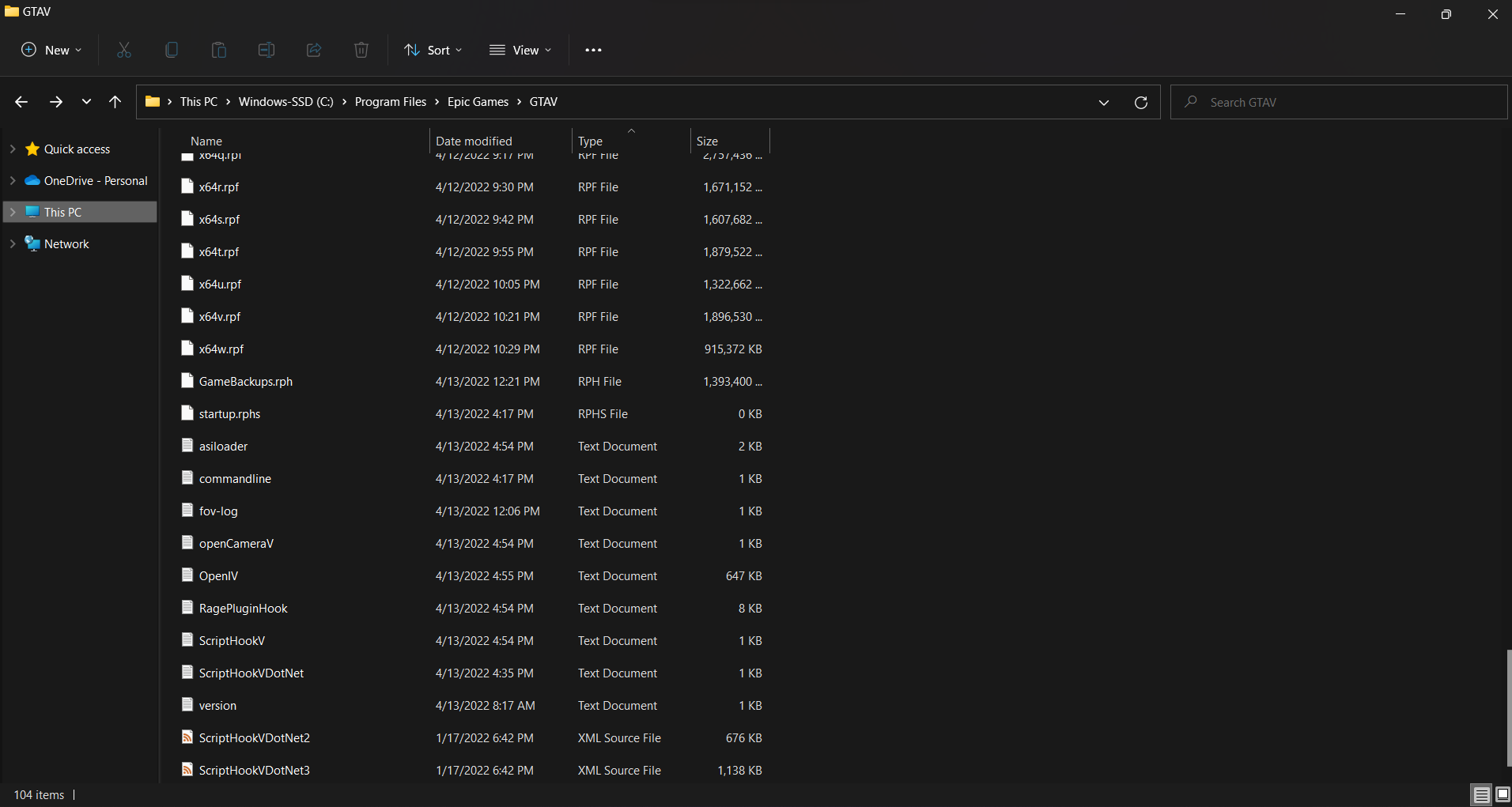Select the ScriptHookVDotNet3 XML file
Image resolution: width=1512 pixels, height=807 pixels.
[254, 771]
